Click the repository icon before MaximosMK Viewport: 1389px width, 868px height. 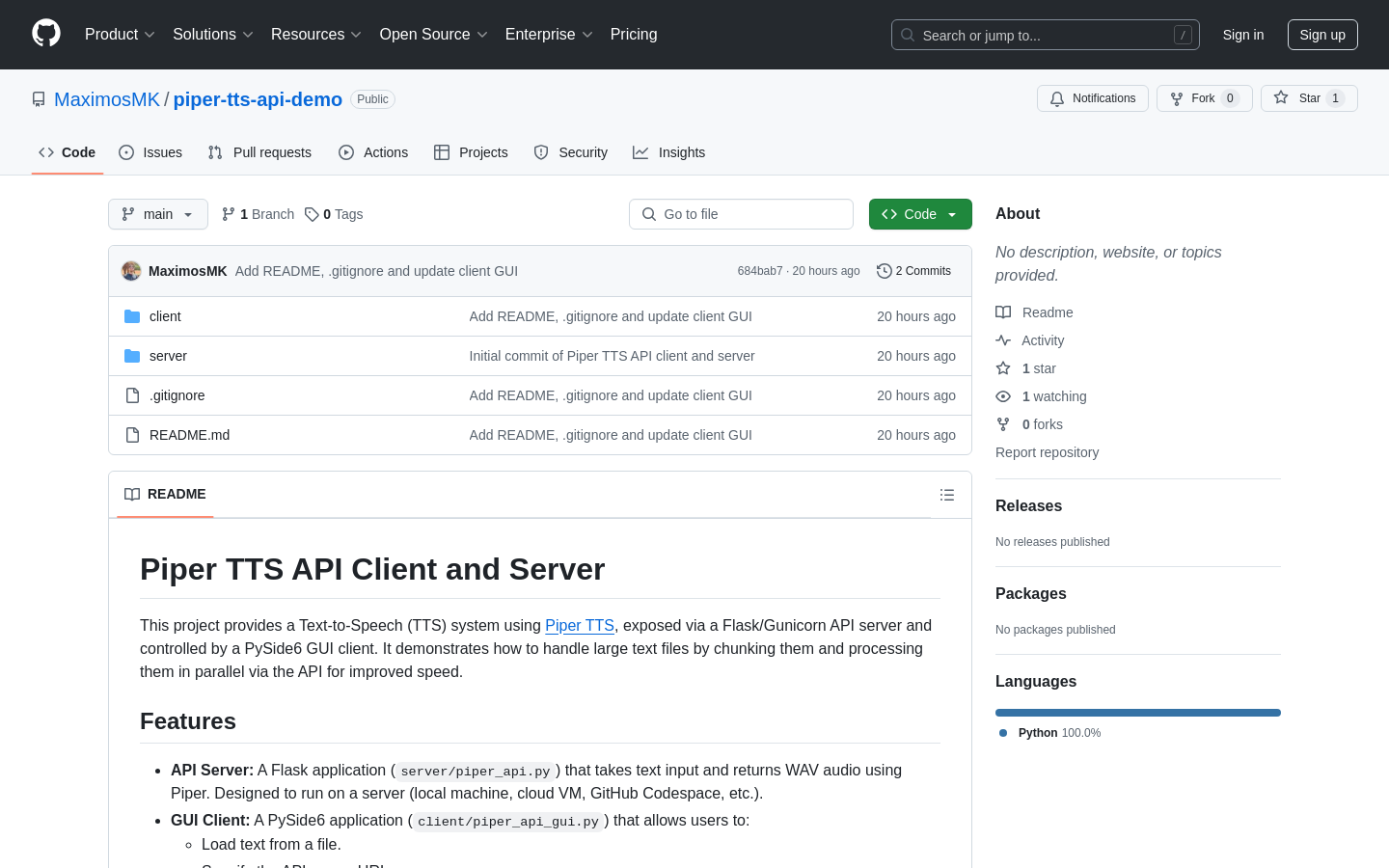pos(39,99)
